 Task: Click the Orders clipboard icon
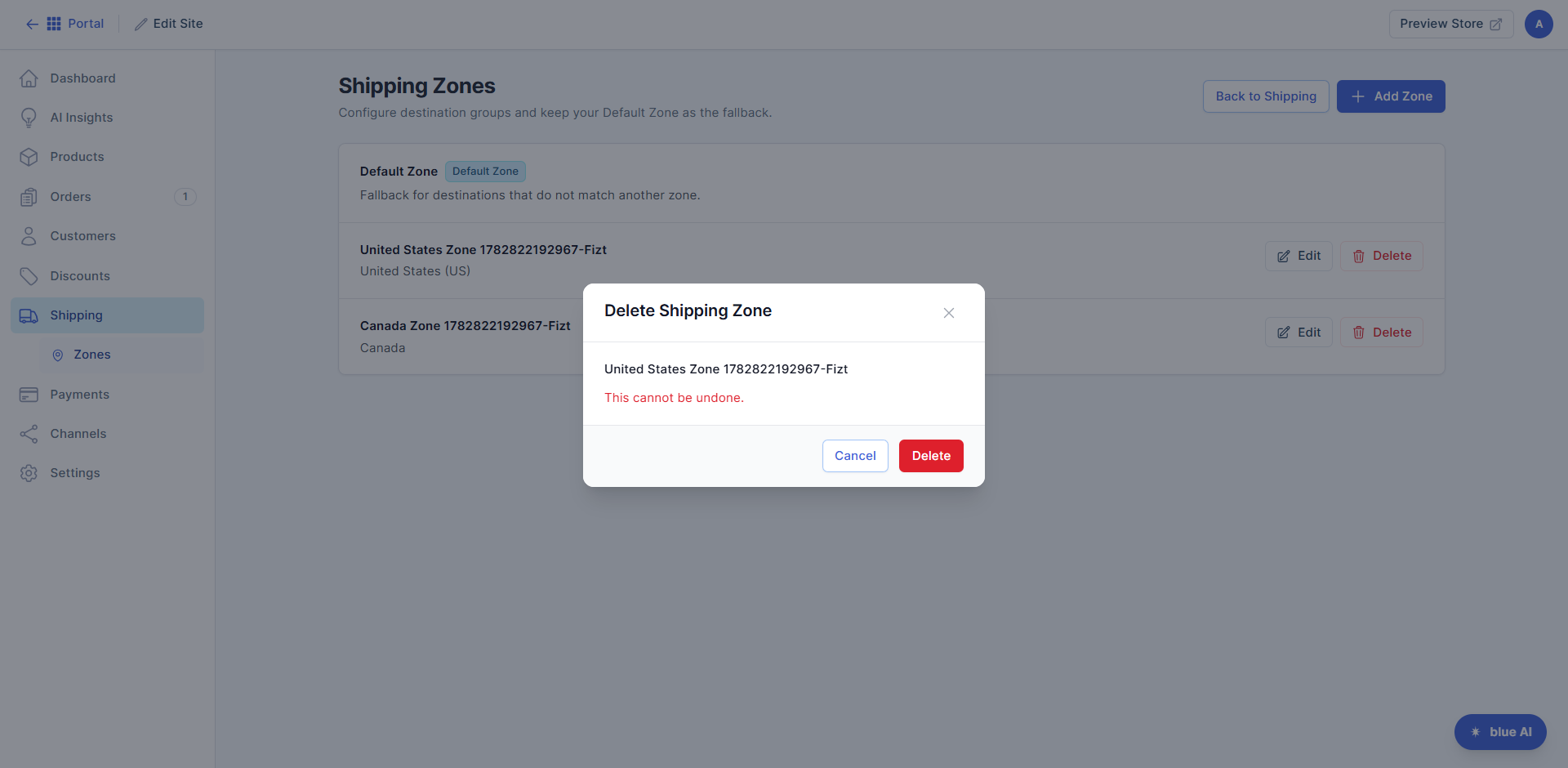pos(29,197)
